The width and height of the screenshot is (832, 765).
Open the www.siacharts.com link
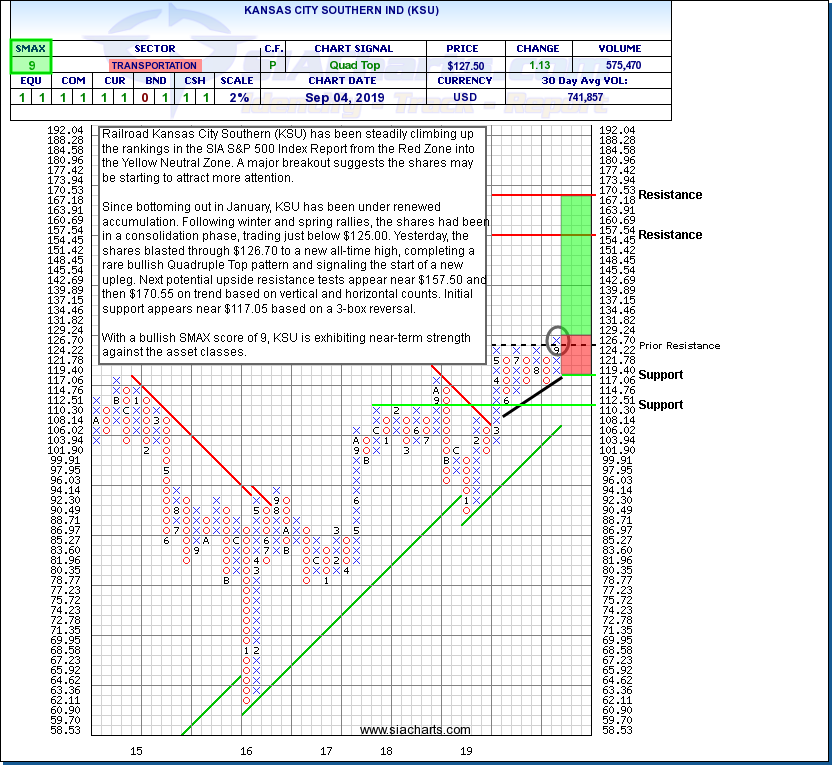click(x=414, y=731)
